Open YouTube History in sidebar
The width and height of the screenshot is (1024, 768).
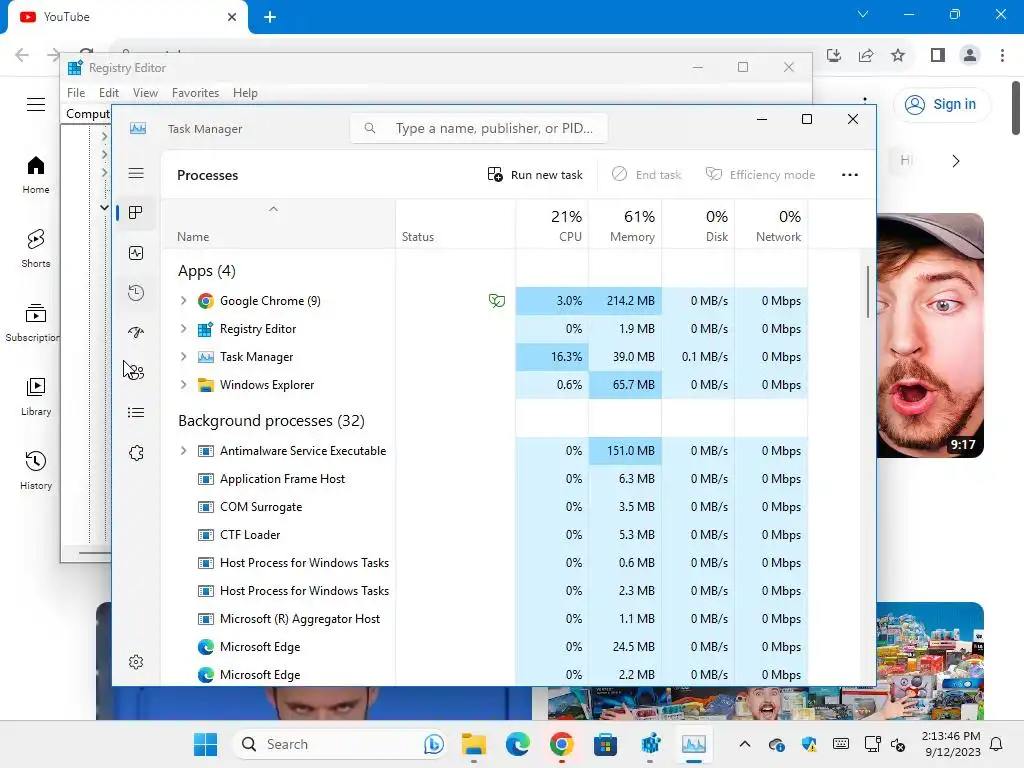(x=36, y=471)
